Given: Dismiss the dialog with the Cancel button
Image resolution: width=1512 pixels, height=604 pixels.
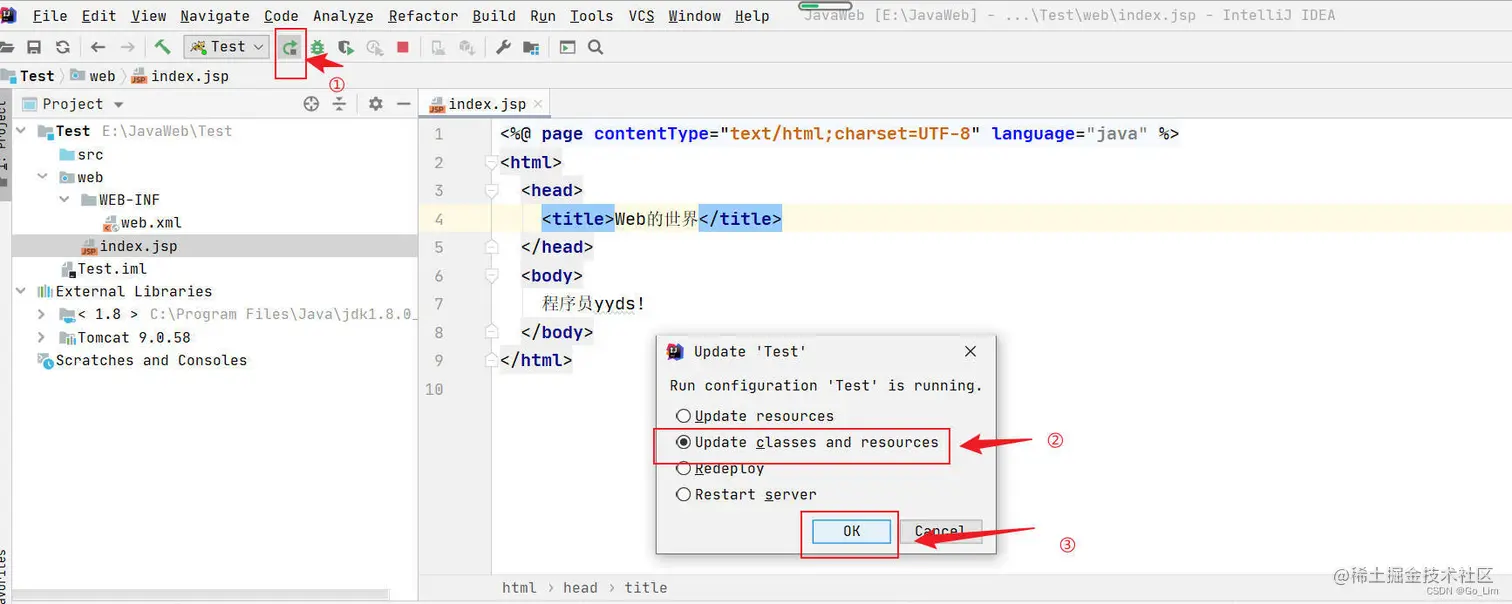Looking at the screenshot, I should (939, 532).
